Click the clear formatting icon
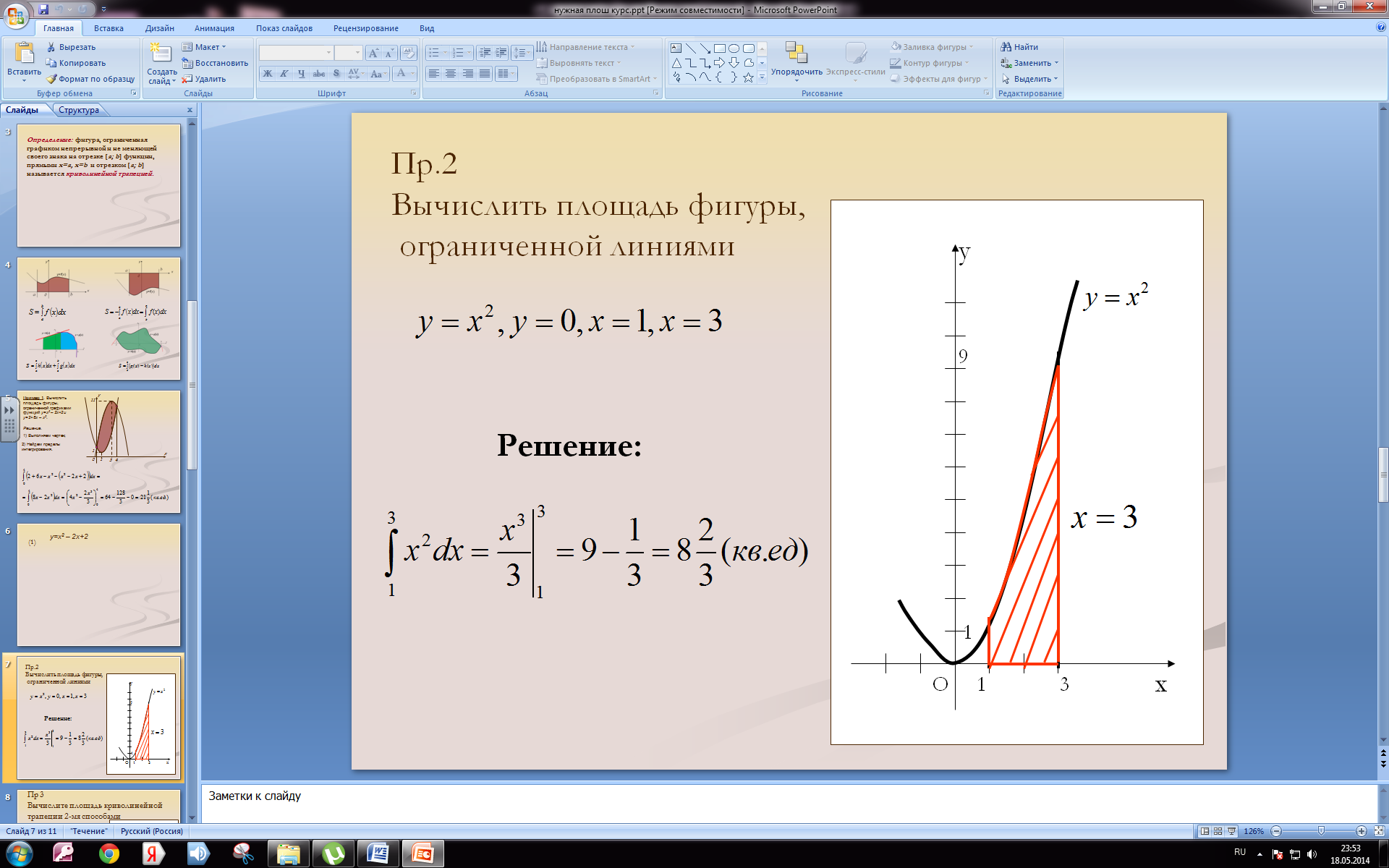The image size is (1389, 868). coord(409,53)
